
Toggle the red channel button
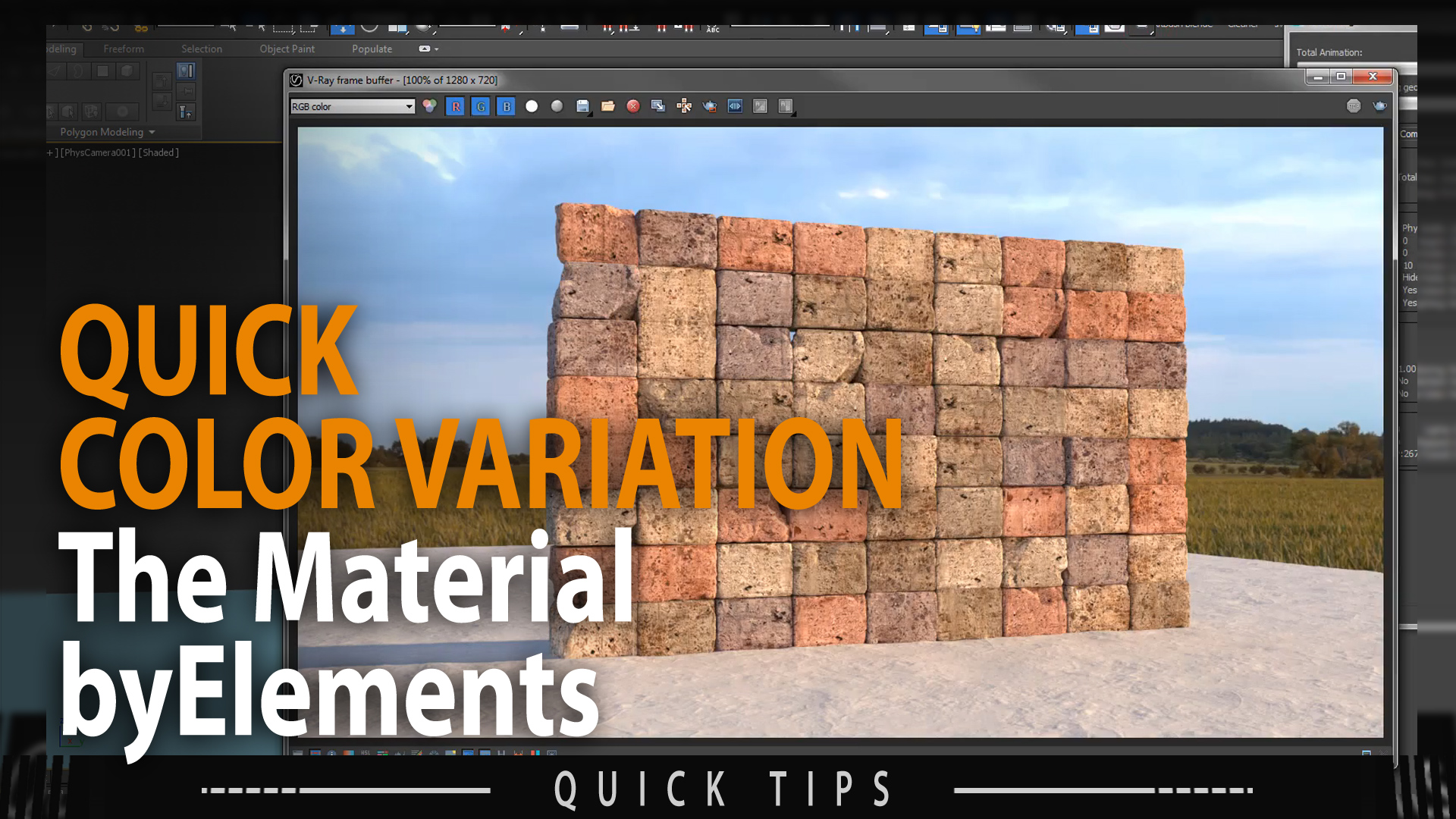456,107
